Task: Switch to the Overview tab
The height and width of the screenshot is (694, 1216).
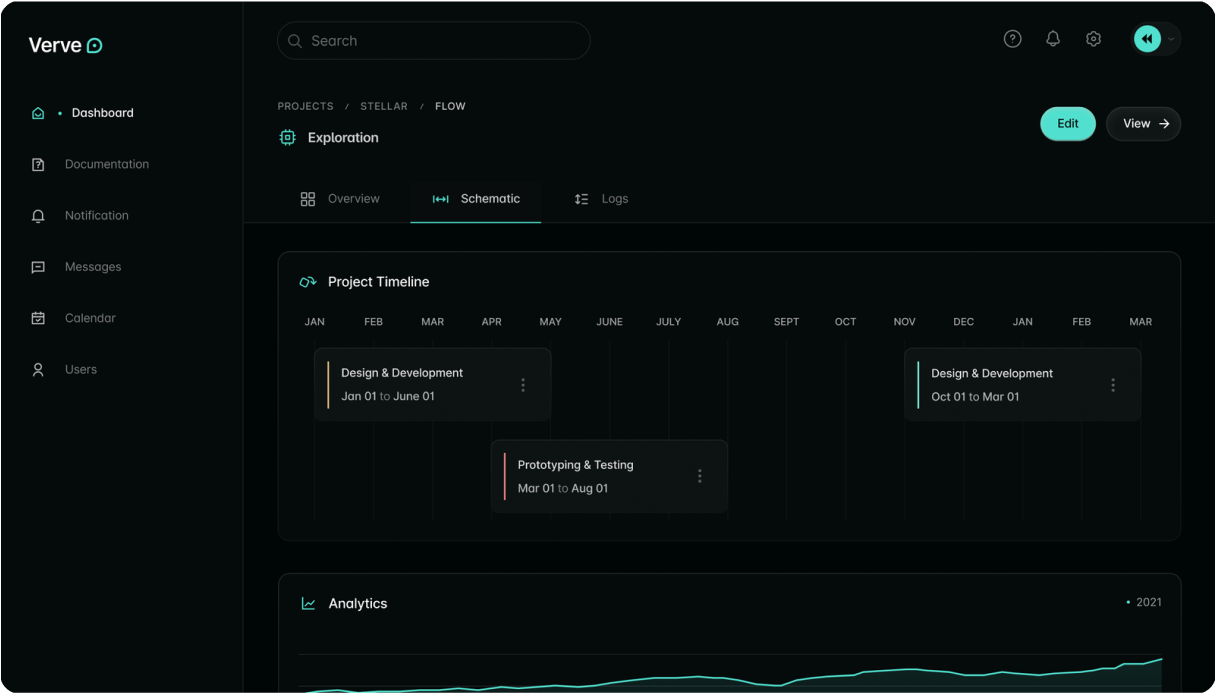Action: point(342,198)
